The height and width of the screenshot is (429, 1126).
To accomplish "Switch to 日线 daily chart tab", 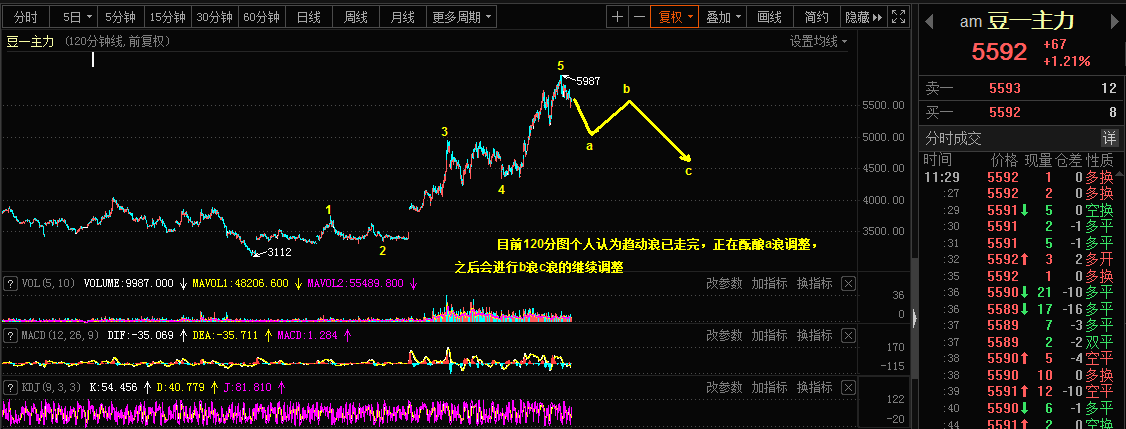I will pos(309,17).
